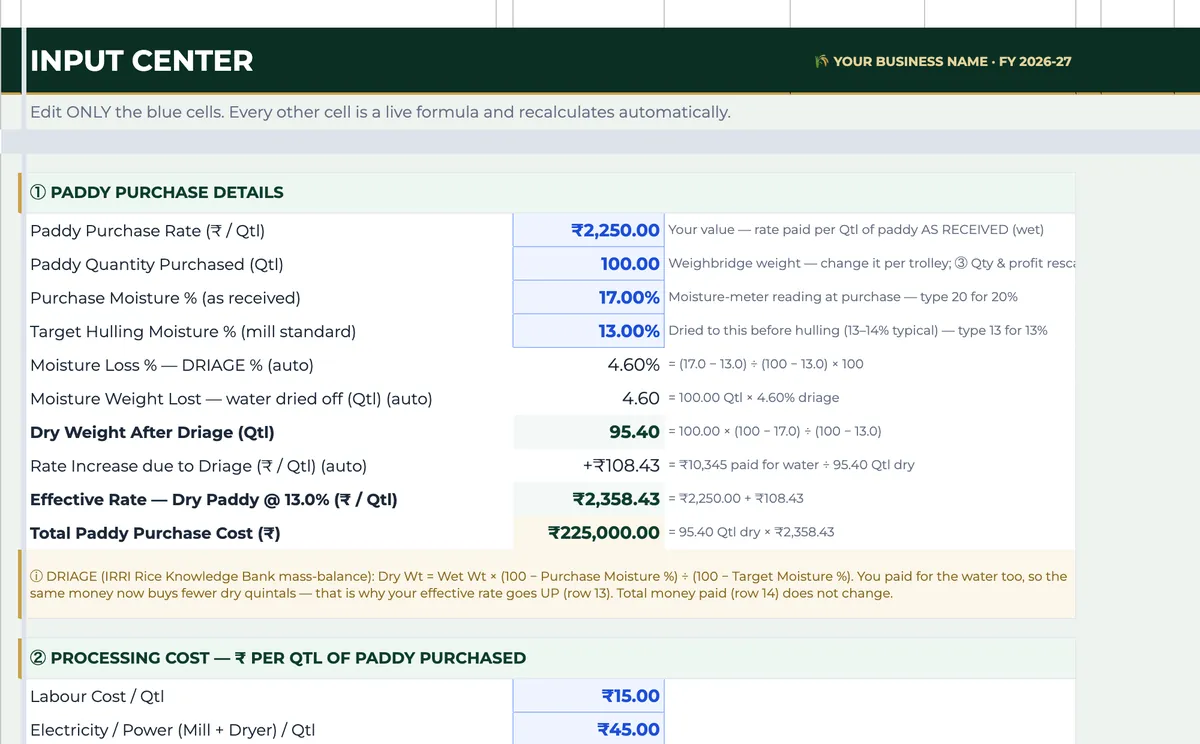1200x744 pixels.
Task: Click the Purchase Moisture cell 17.00%
Action: click(x=588, y=298)
